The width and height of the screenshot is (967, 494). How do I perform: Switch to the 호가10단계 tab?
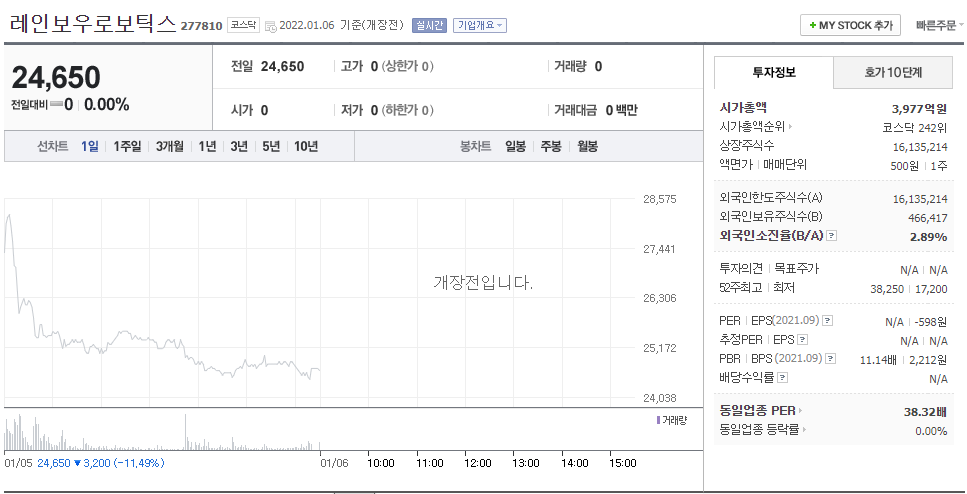893,72
